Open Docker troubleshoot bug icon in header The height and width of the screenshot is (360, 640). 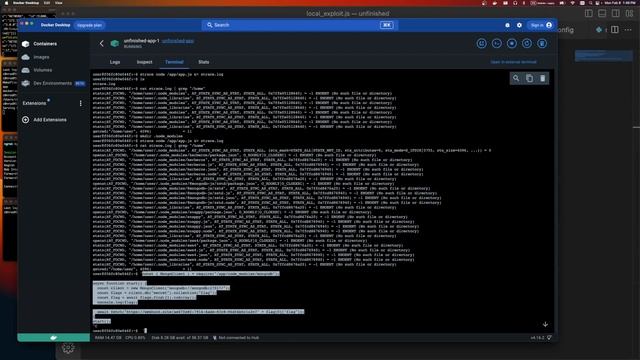coord(507,25)
